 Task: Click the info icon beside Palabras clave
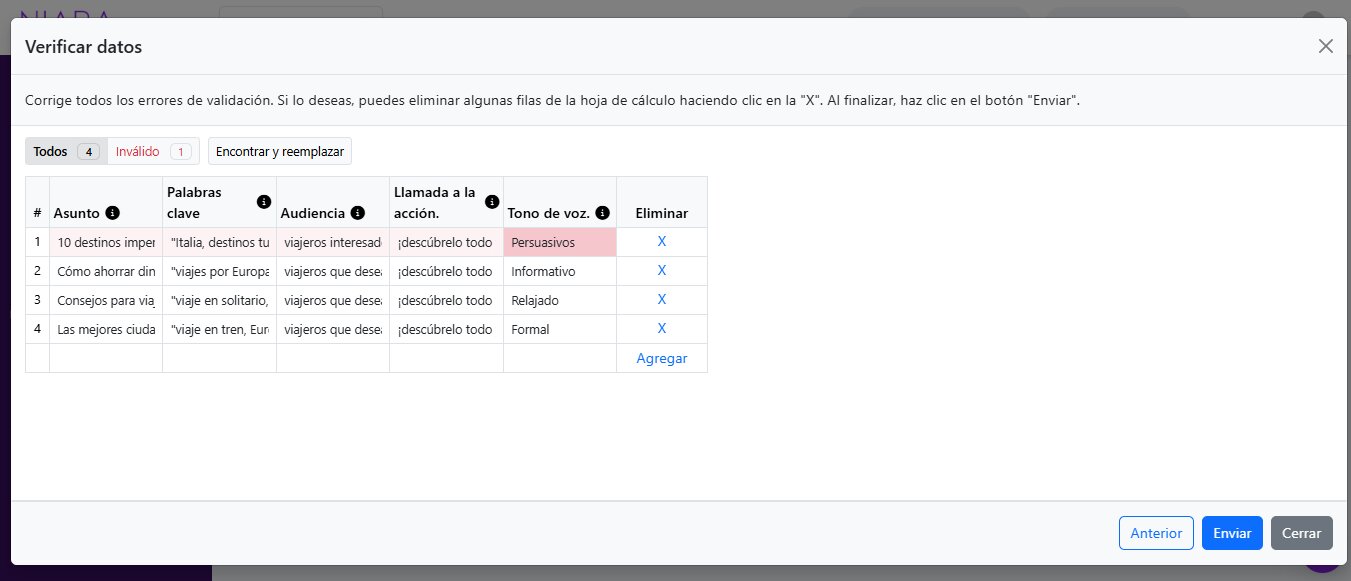[x=263, y=200]
